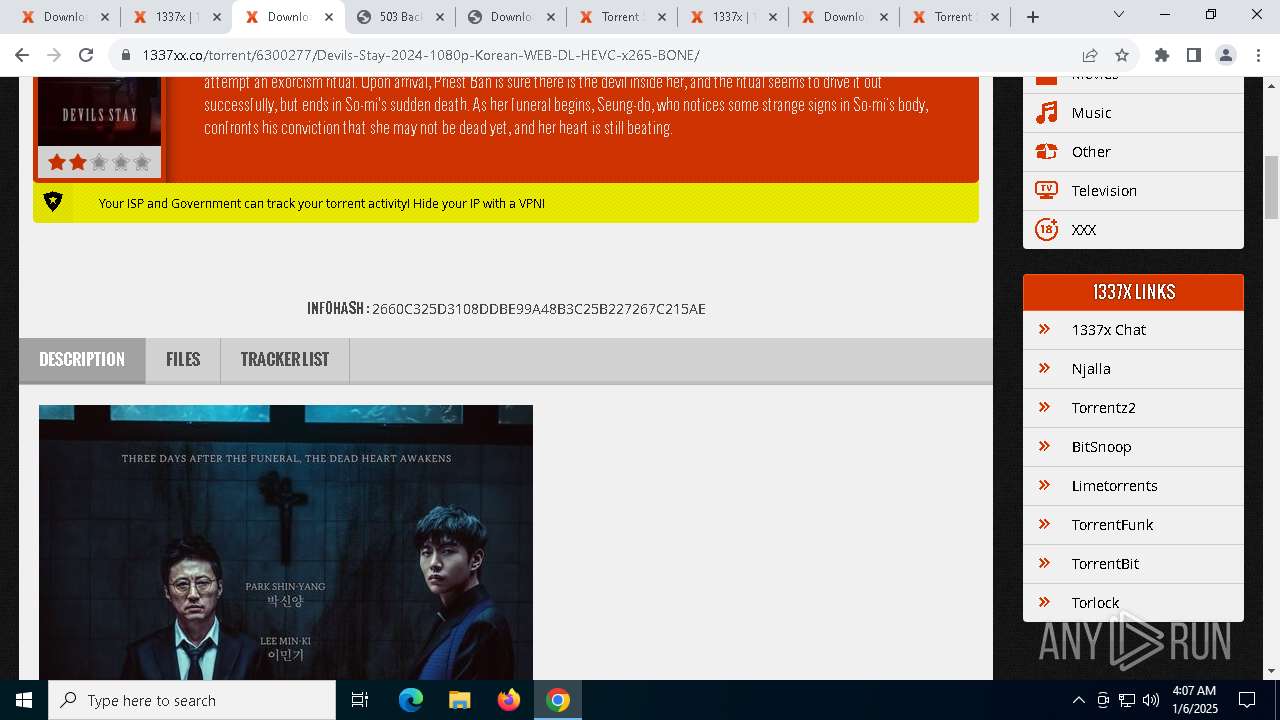Open the Television category icon
Image resolution: width=1280 pixels, height=720 pixels.
(x=1046, y=190)
